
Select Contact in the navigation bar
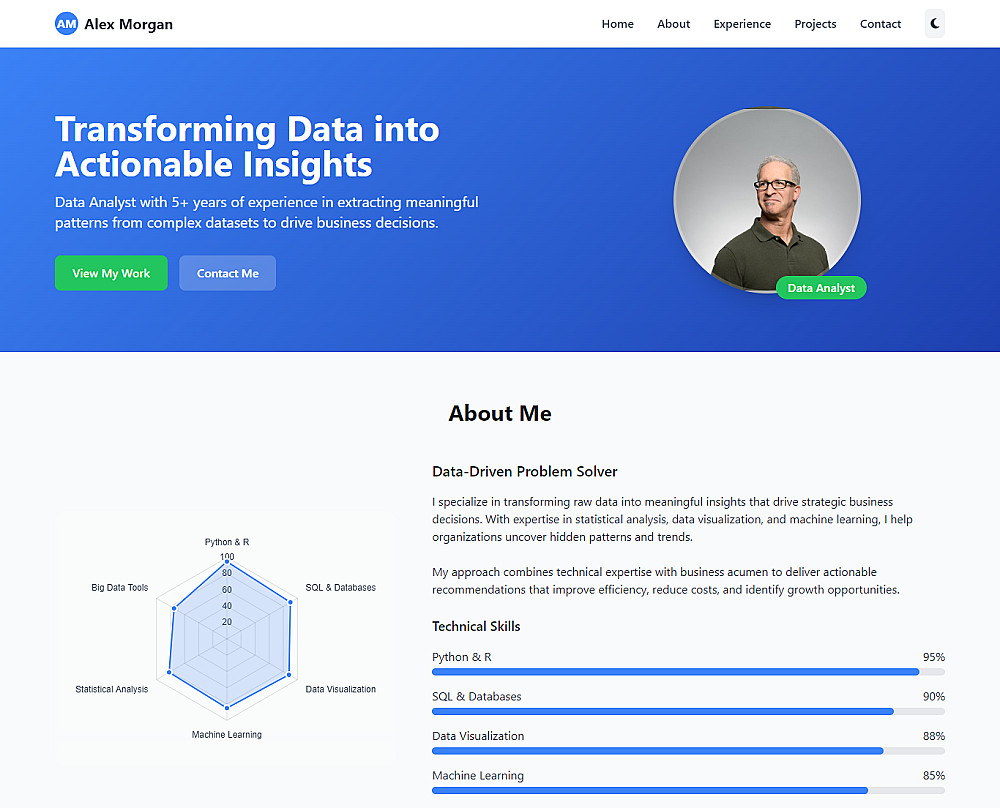click(880, 24)
